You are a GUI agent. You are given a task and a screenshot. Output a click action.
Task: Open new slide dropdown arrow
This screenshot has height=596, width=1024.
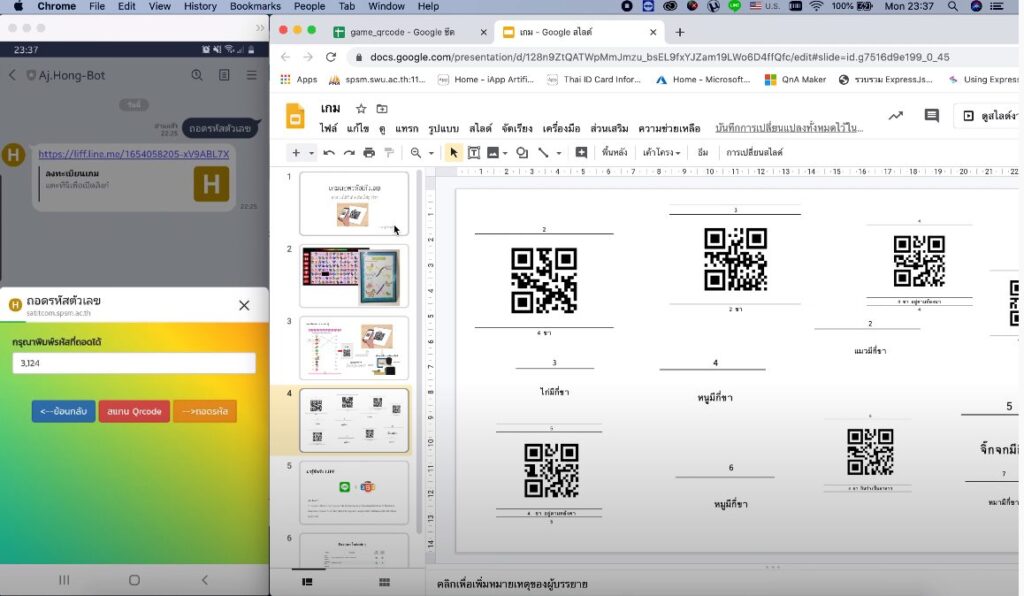pos(312,153)
